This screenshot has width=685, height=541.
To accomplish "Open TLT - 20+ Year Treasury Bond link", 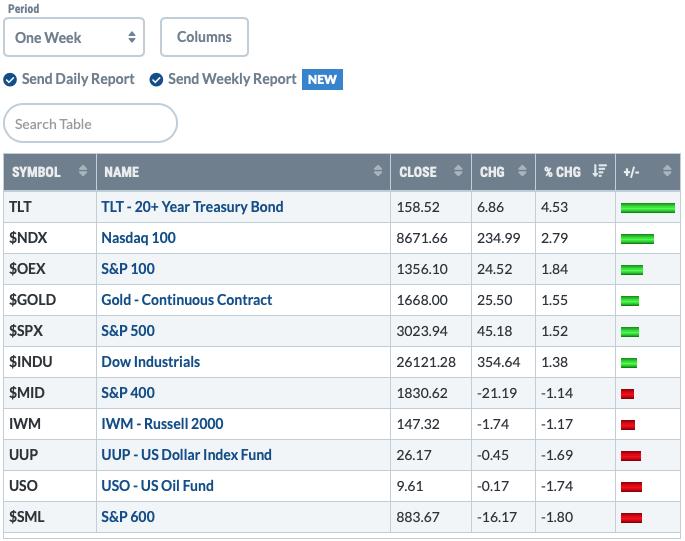I will pyautogui.click(x=192, y=207).
